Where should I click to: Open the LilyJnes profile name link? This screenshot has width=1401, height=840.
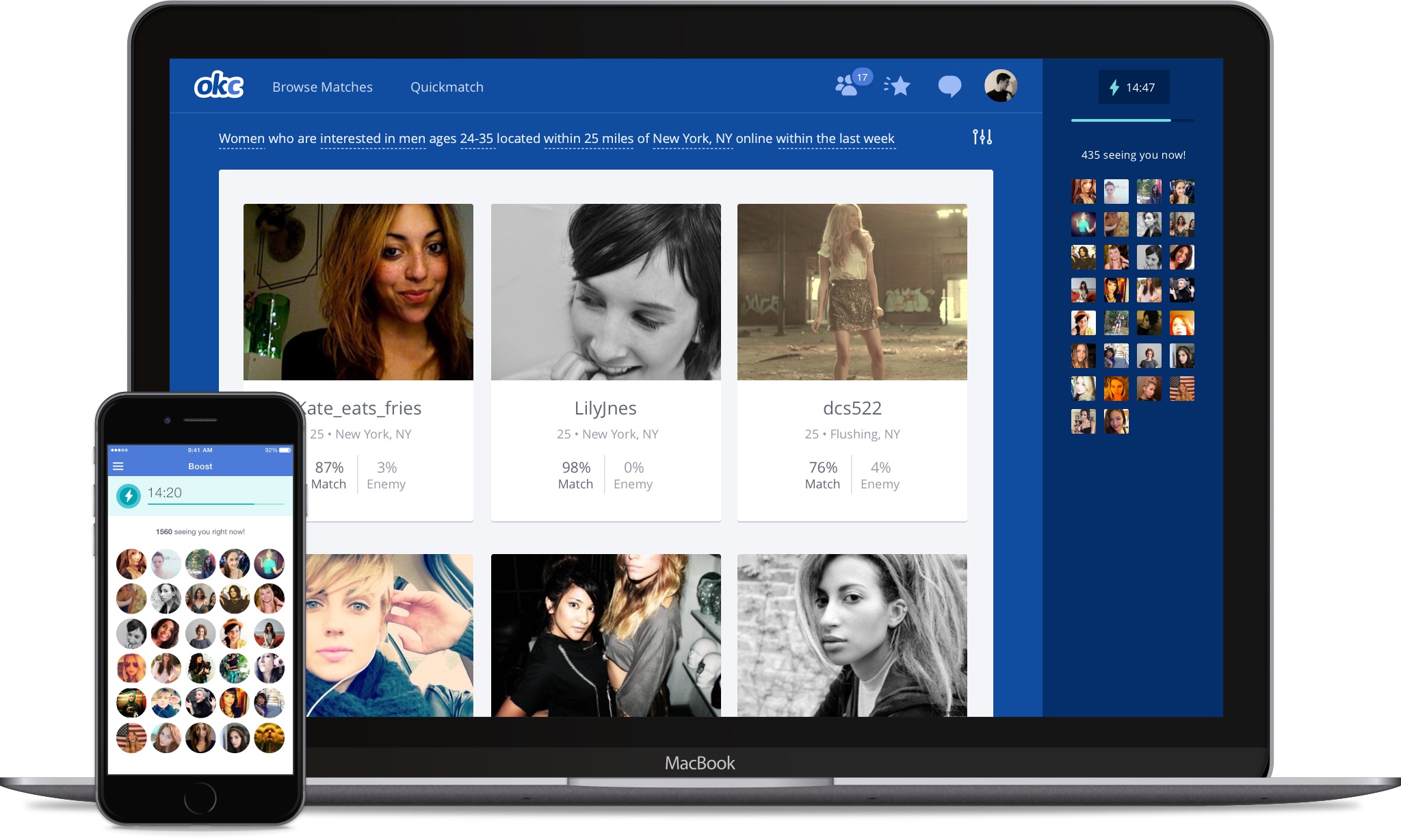(605, 408)
